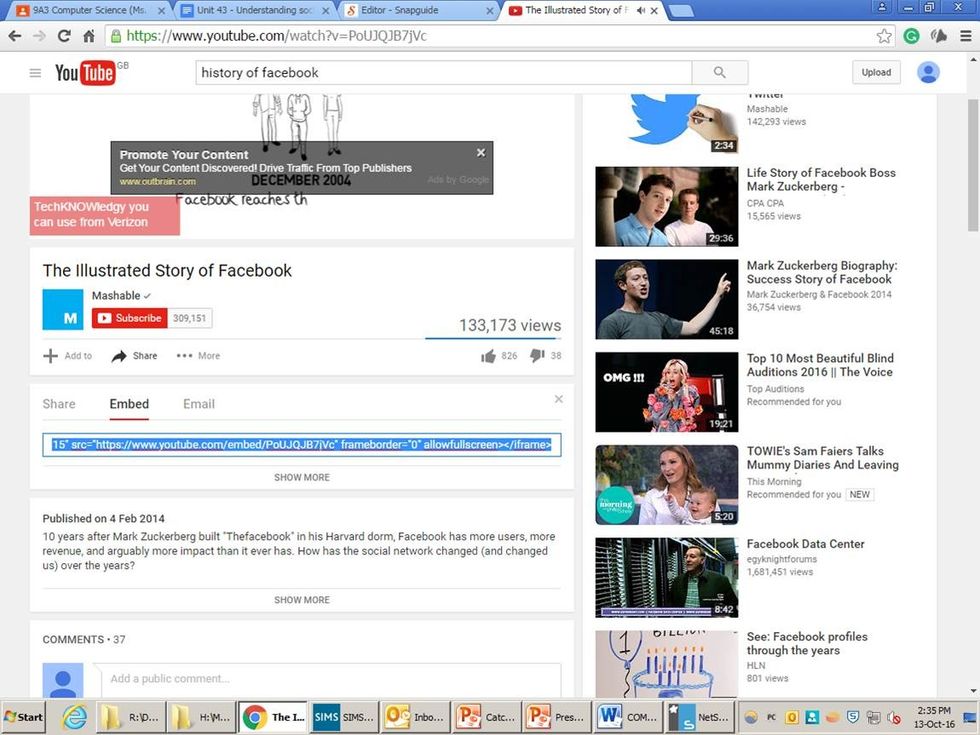Open the More actions menu
The width and height of the screenshot is (980, 735).
pos(198,356)
